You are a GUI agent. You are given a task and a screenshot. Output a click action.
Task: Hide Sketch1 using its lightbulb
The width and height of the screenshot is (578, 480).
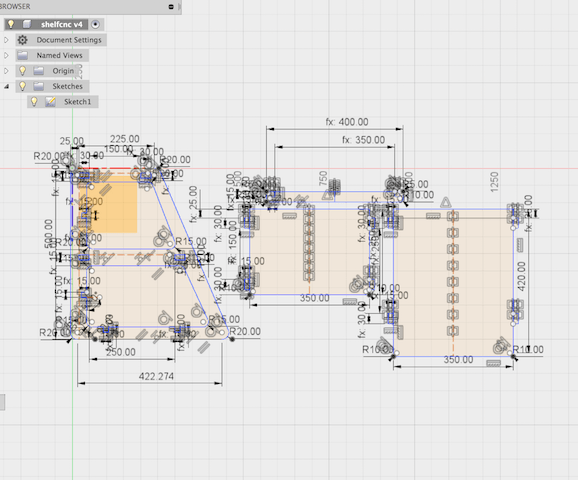pos(34,101)
